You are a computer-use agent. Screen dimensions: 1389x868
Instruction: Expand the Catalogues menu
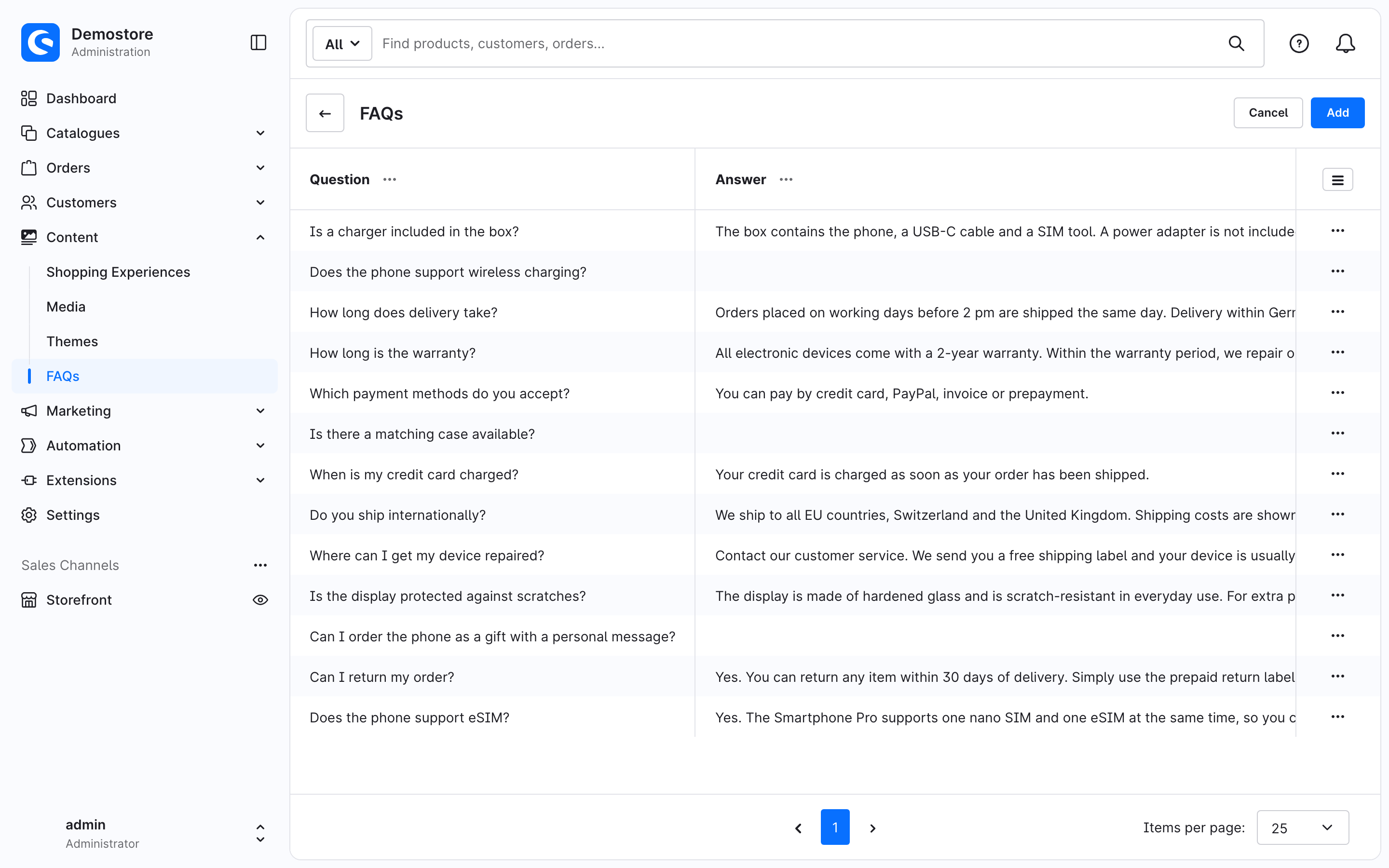coord(145,133)
